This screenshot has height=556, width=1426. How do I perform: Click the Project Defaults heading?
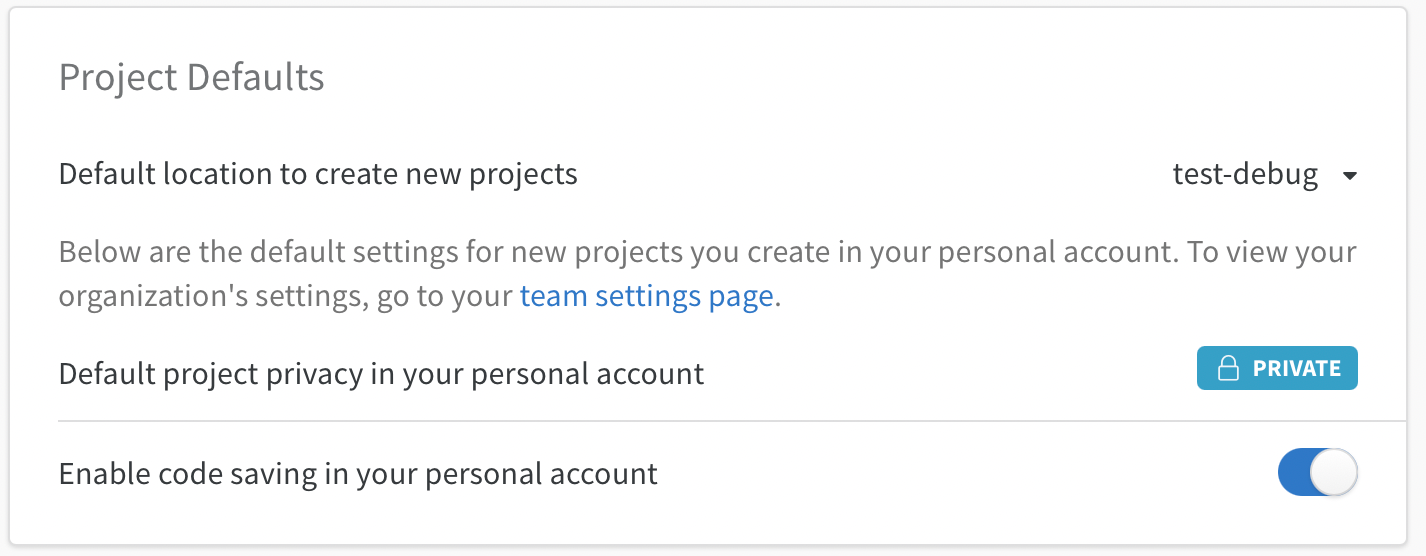(x=192, y=77)
